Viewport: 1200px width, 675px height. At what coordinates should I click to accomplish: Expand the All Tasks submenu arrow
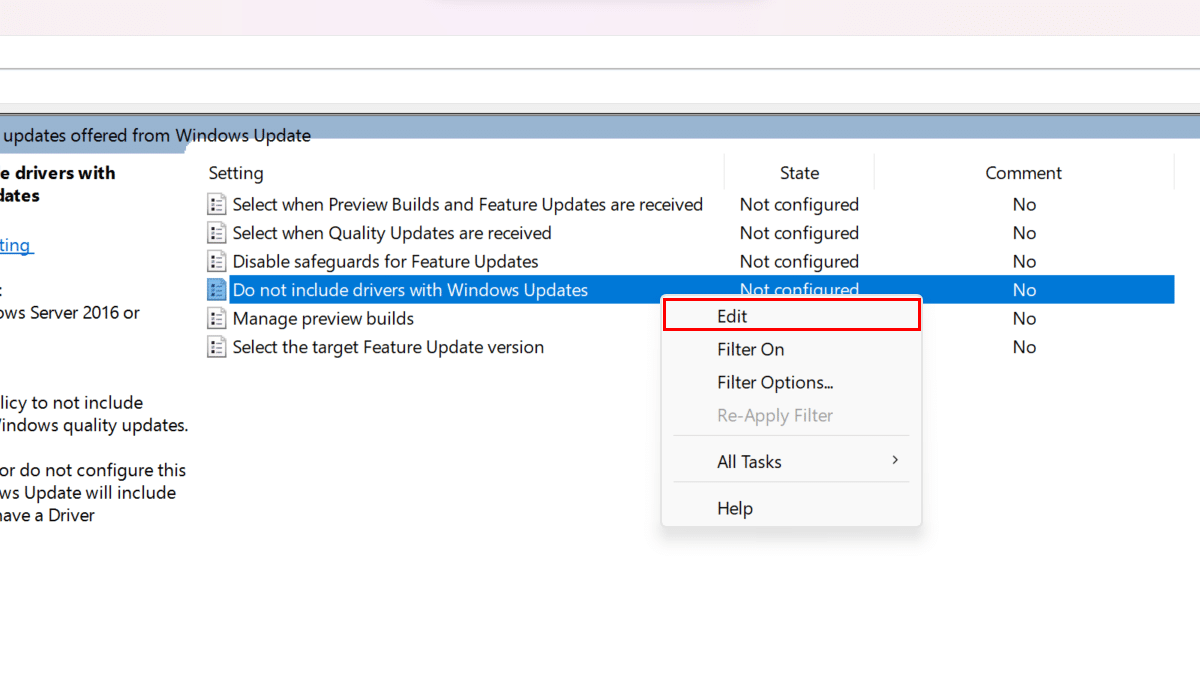coord(895,461)
